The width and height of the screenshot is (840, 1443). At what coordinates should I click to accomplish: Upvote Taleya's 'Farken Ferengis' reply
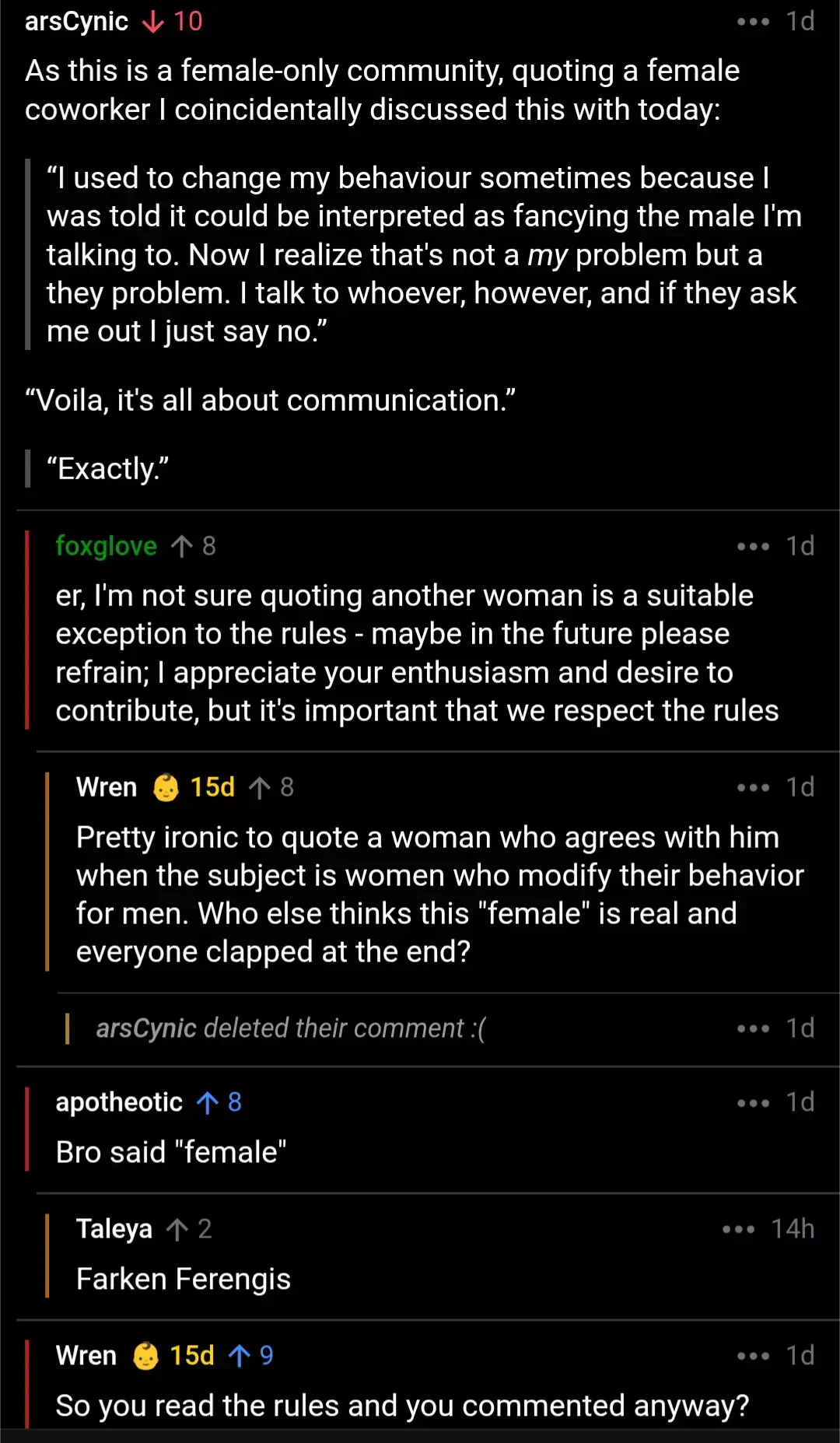pyautogui.click(x=177, y=1229)
